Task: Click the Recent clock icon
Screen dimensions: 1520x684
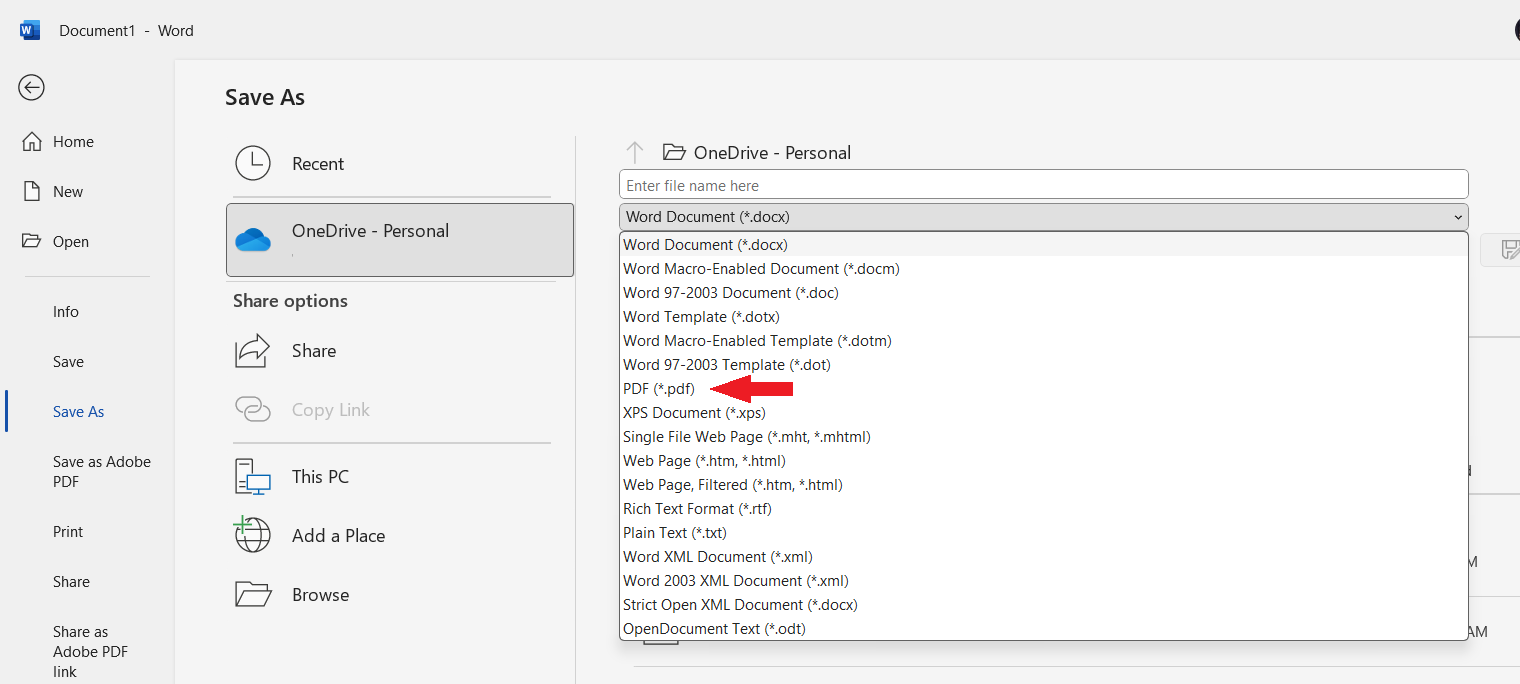Action: click(253, 163)
